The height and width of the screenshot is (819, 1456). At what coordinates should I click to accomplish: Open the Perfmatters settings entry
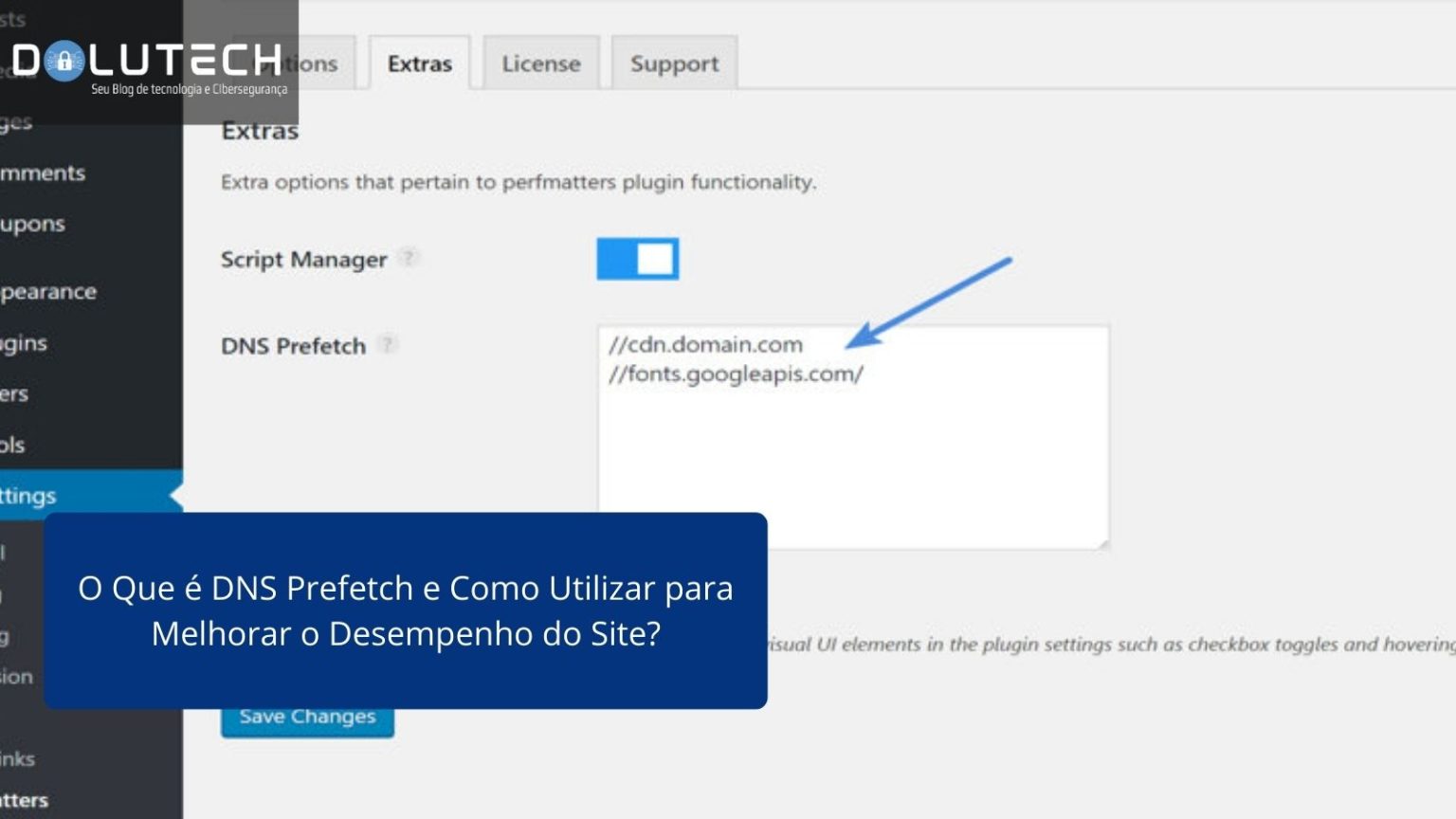(28, 799)
